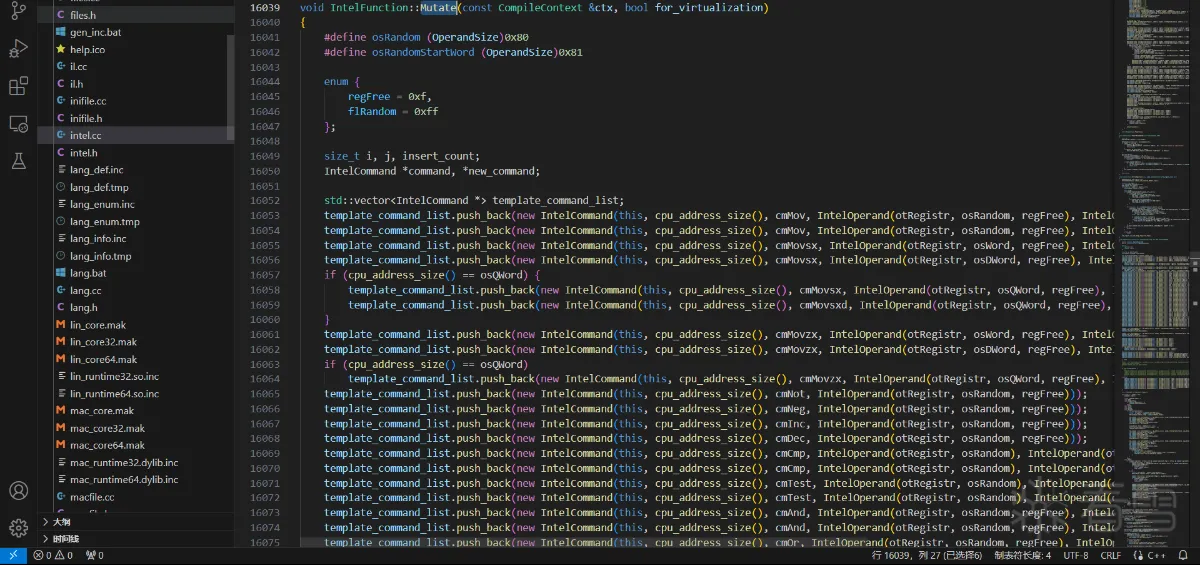Change the UTF-8 file encoding
Viewport: 1200px width, 565px height.
coord(1076,555)
